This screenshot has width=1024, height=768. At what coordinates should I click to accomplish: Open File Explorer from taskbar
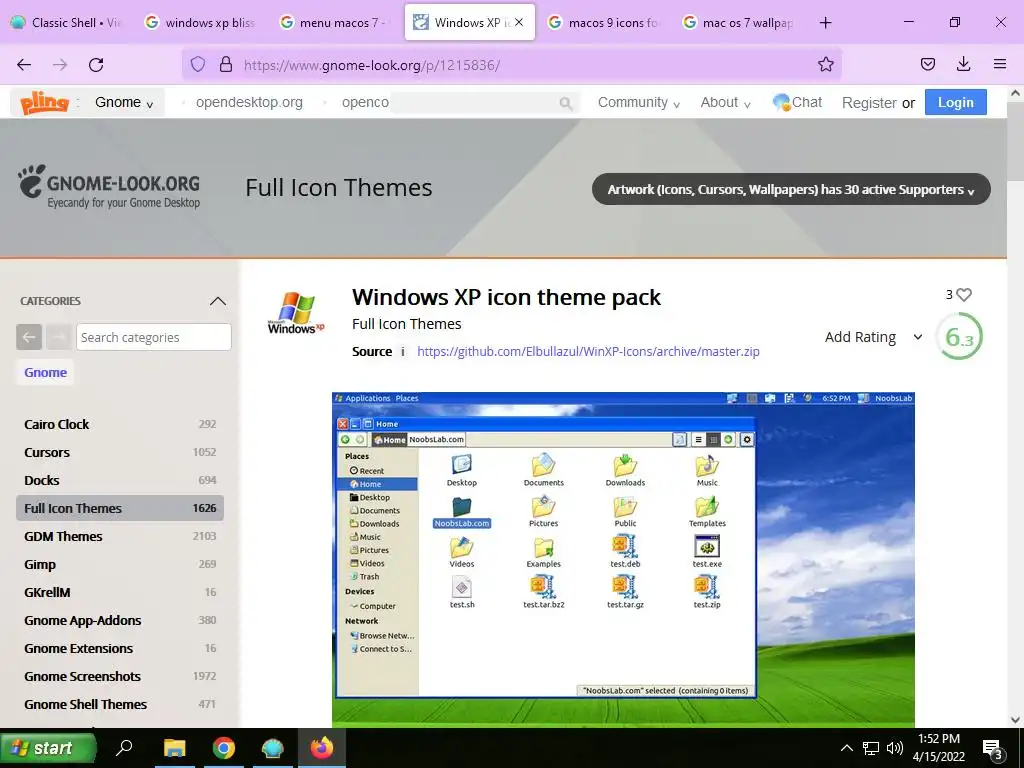coord(174,748)
